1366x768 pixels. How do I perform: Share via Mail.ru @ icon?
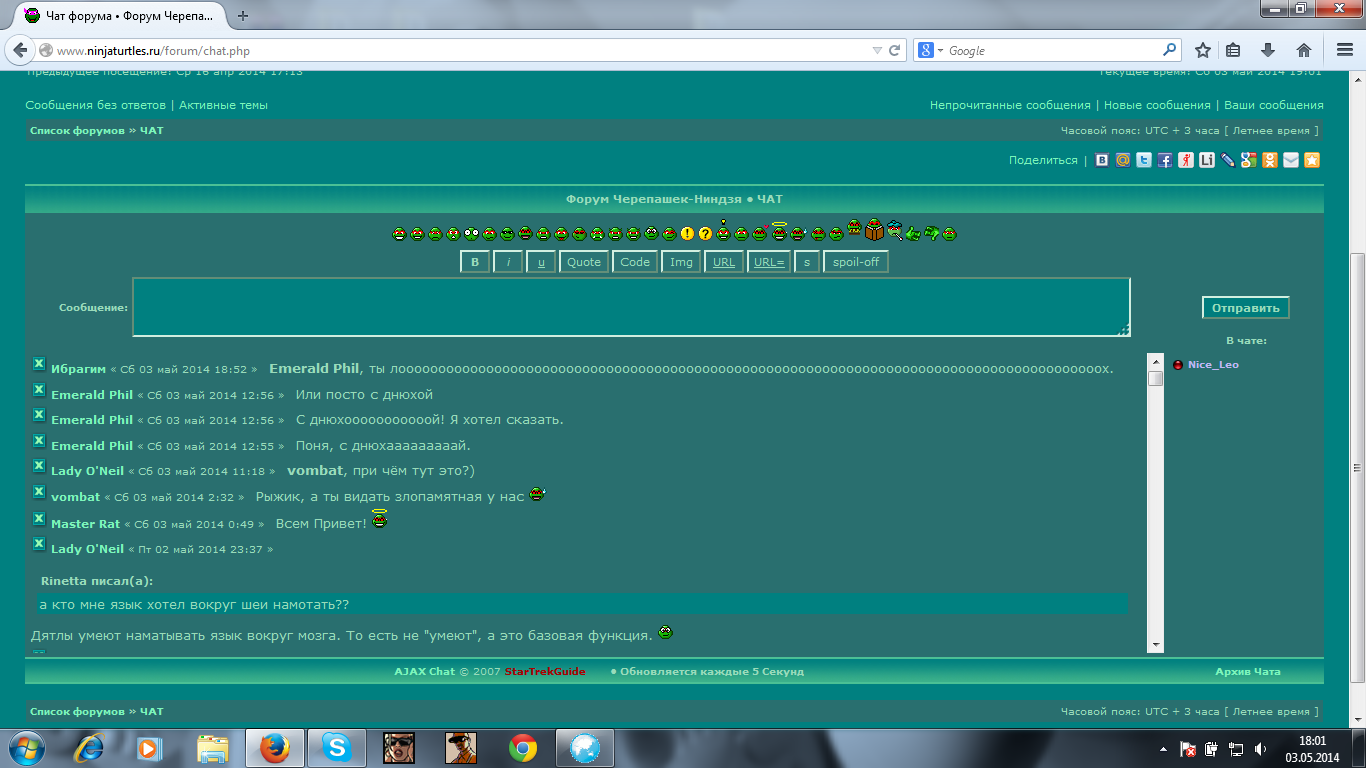click(x=1123, y=160)
